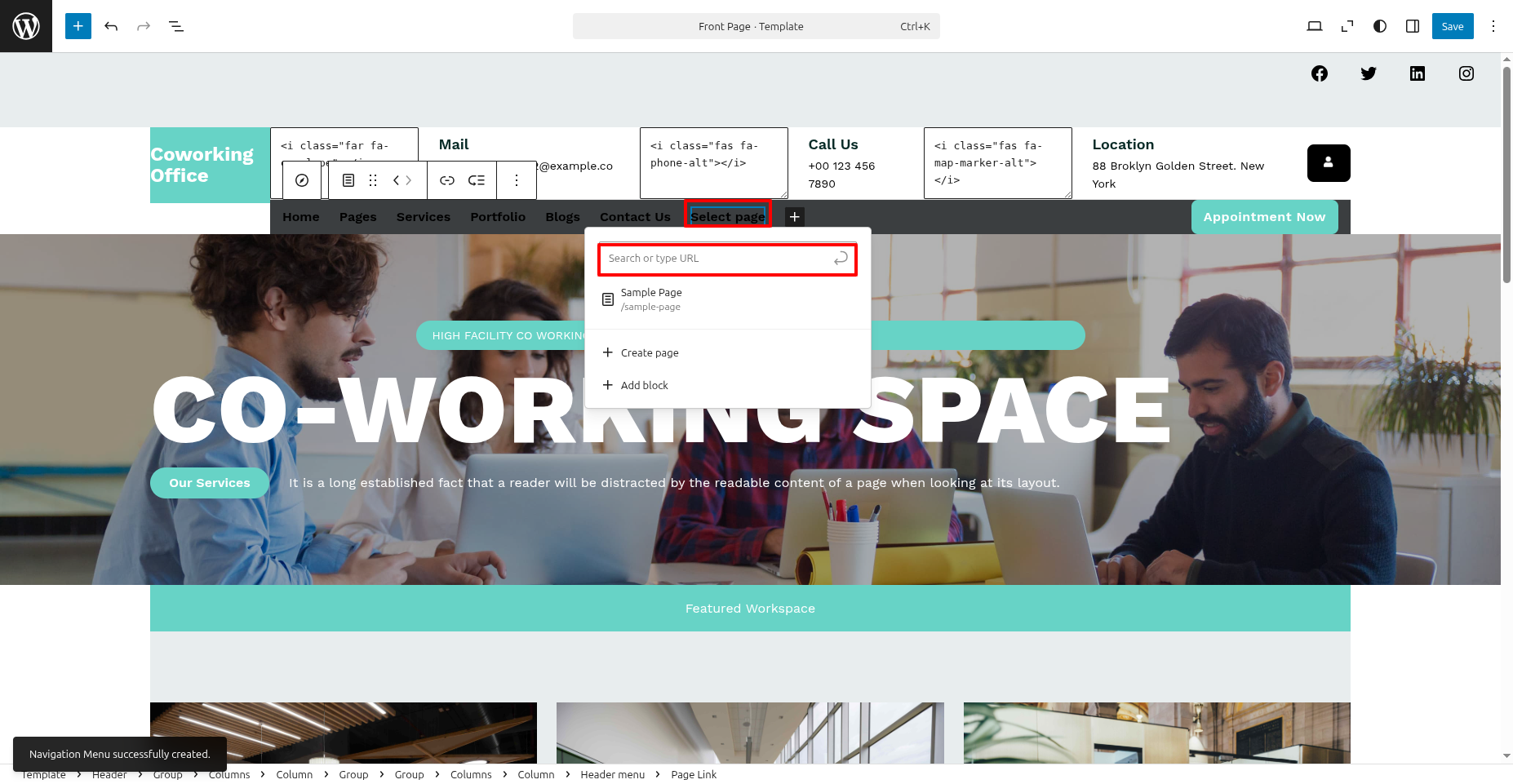The width and height of the screenshot is (1513, 784).
Task: Click the link icon in block toolbar
Action: tap(446, 180)
